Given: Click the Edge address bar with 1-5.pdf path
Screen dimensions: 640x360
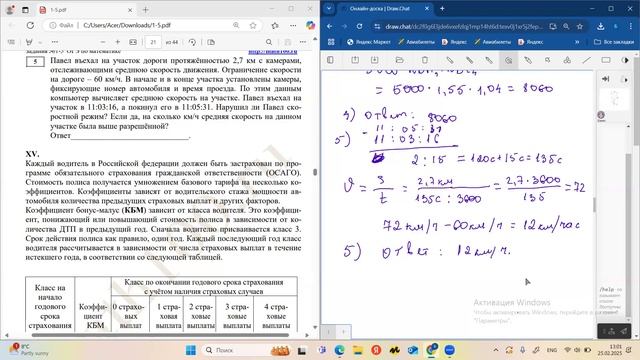Looking at the screenshot, I should [154, 25].
